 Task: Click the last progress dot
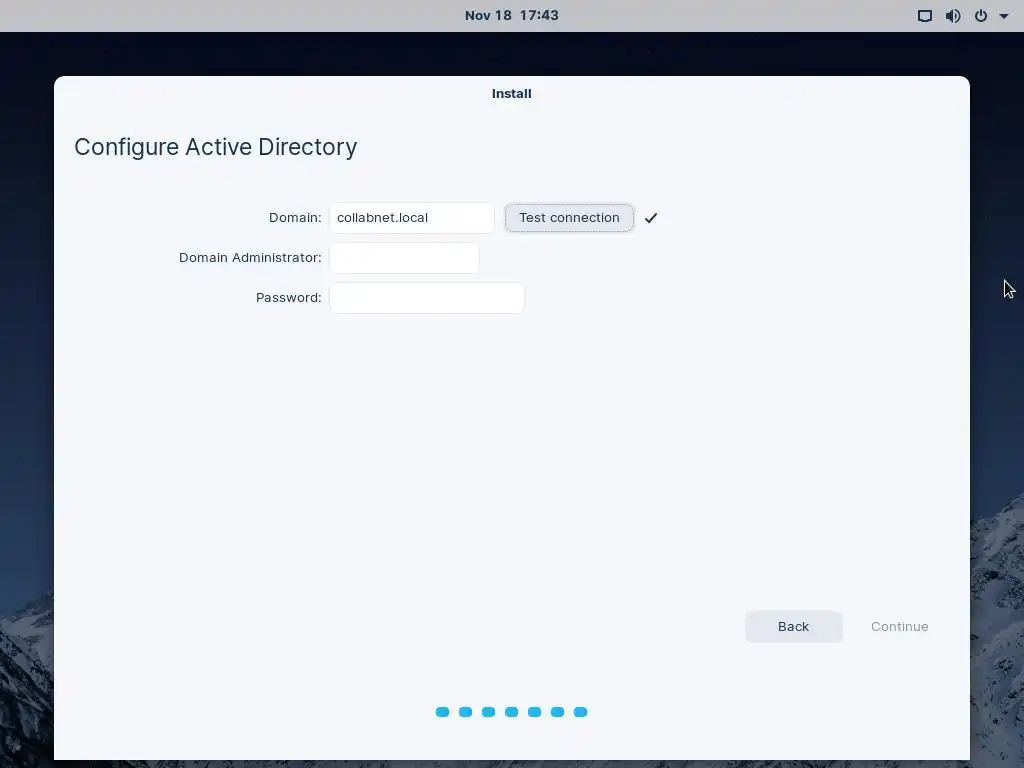pos(580,712)
